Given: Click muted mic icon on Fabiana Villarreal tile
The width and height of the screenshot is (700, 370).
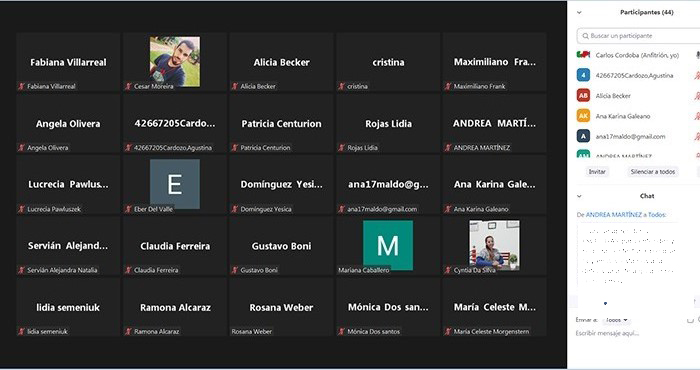Looking at the screenshot, I should [21, 86].
